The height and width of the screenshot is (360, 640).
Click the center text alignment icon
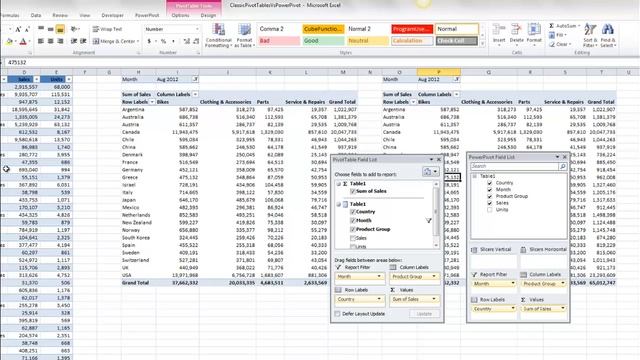coord(51,41)
